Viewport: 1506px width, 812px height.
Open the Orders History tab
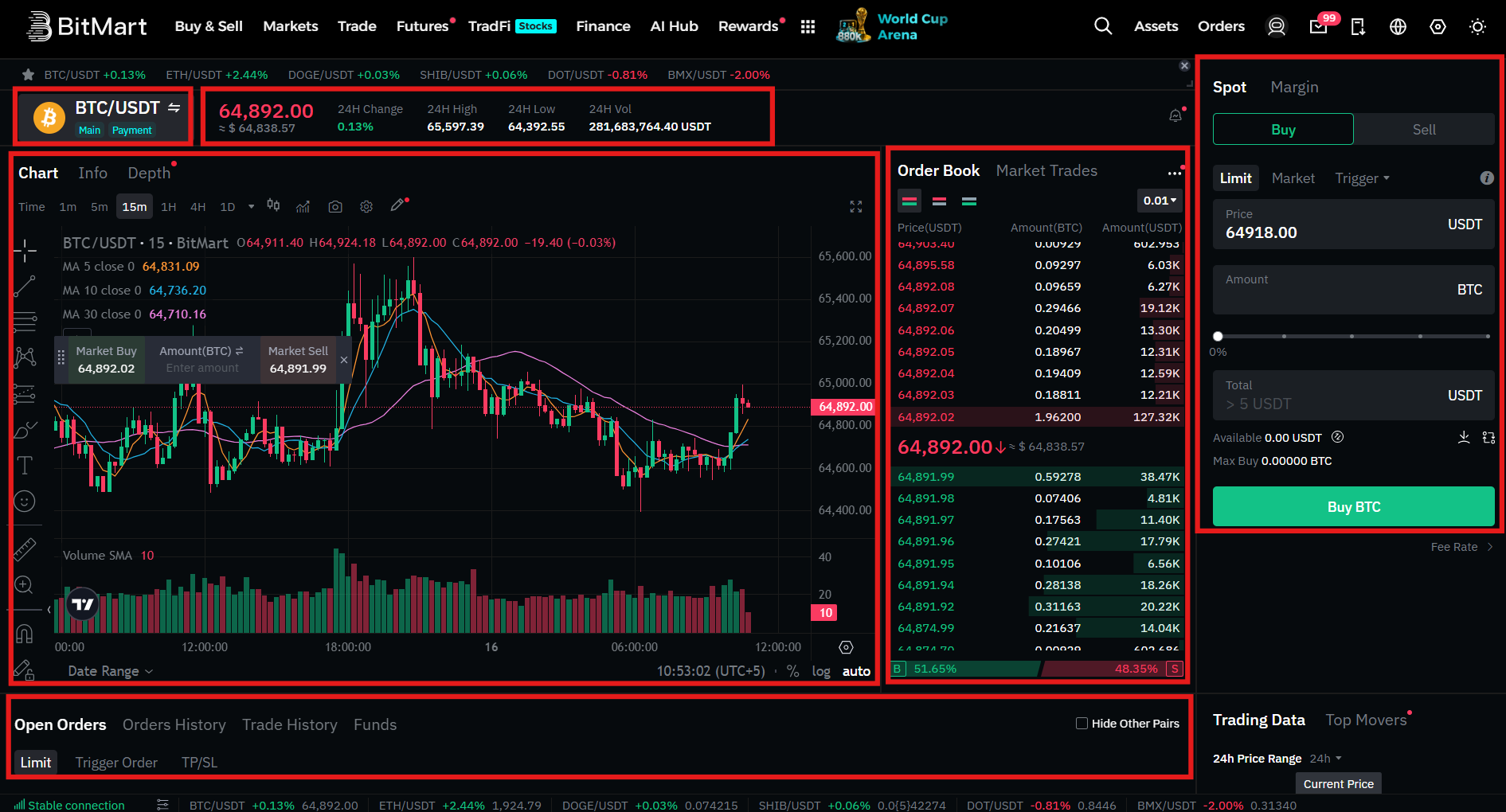(x=174, y=724)
